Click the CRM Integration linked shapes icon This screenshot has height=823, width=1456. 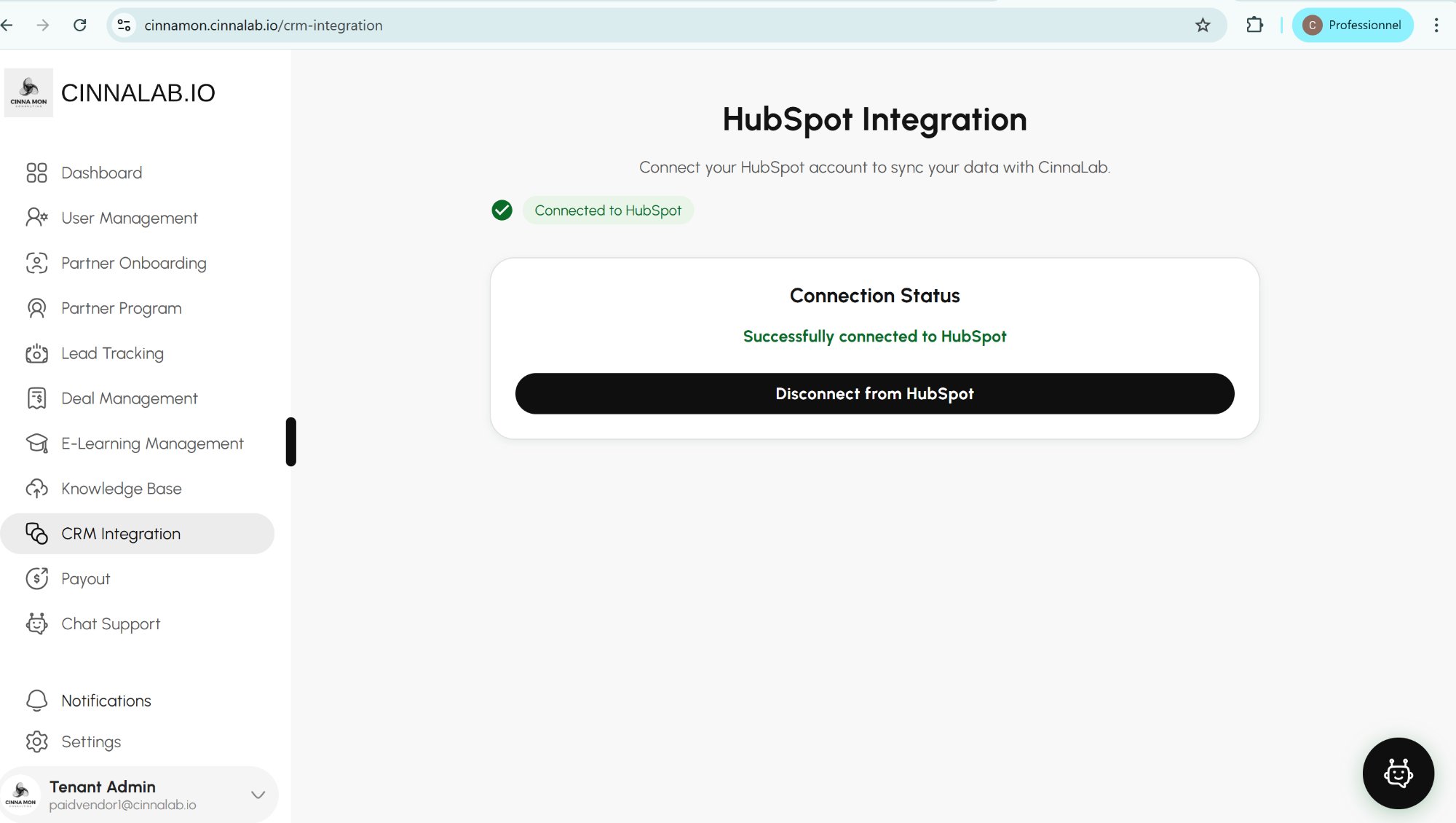(x=36, y=534)
